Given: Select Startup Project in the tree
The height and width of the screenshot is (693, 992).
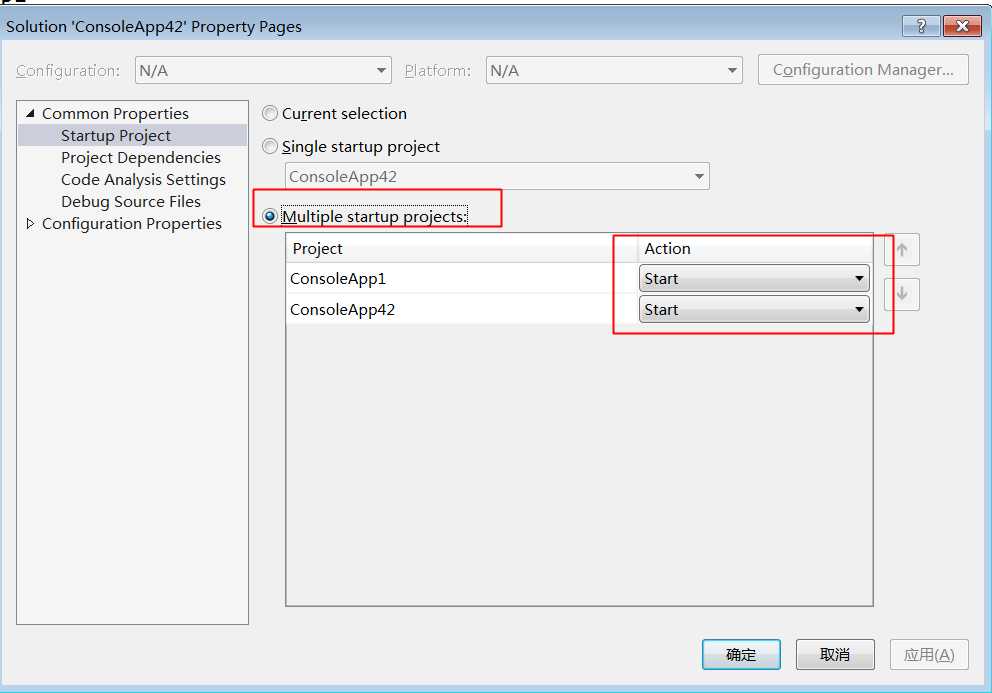Looking at the screenshot, I should (116, 135).
